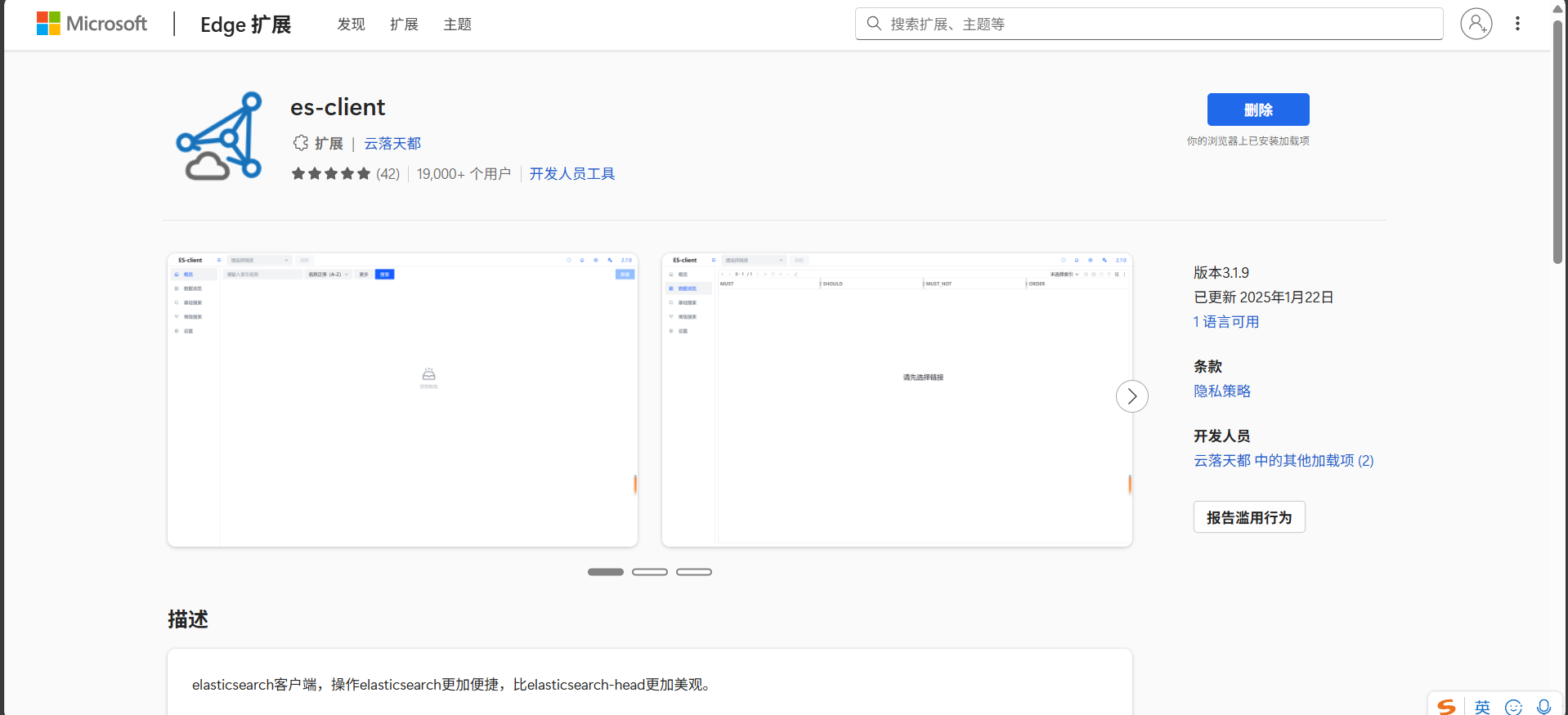Click the es-client extension logo
The height and width of the screenshot is (715, 1568).
[219, 136]
